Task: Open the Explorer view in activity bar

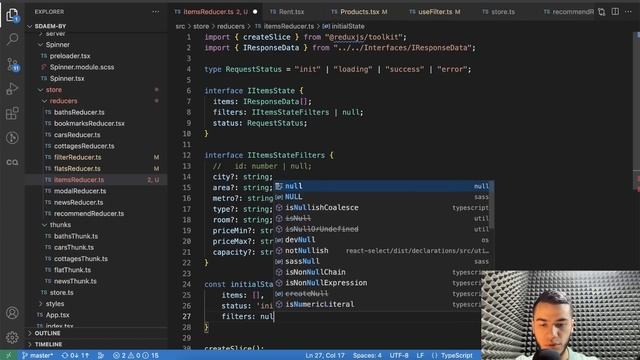Action: (x=12, y=15)
